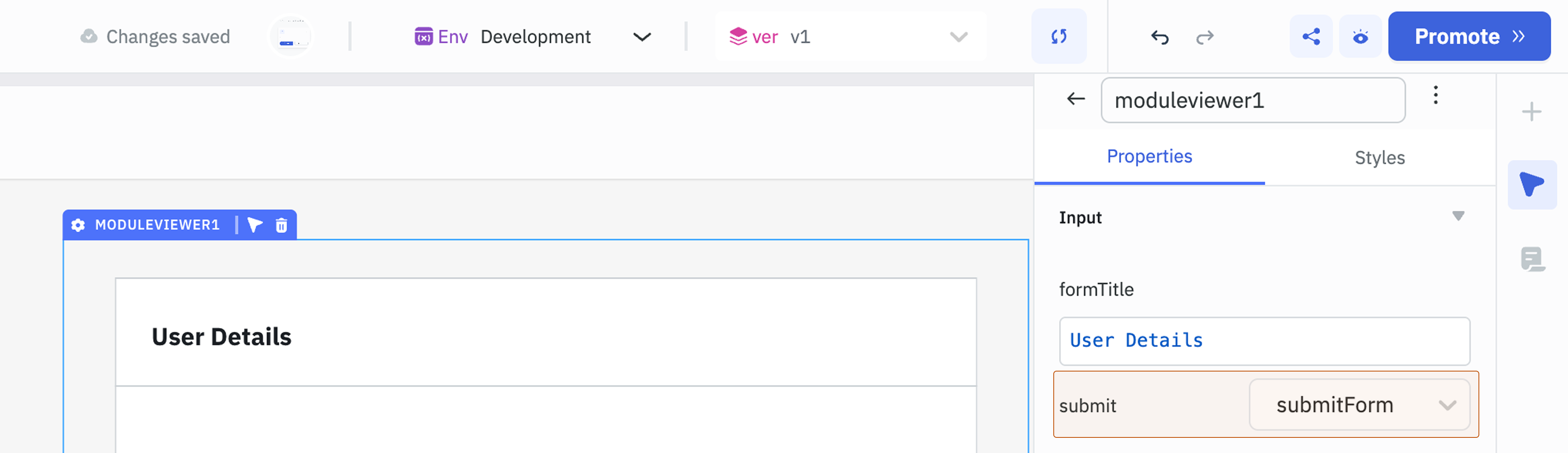The image size is (1568, 453).
Task: Click the formTitle value field showing User Details
Action: coord(1264,340)
